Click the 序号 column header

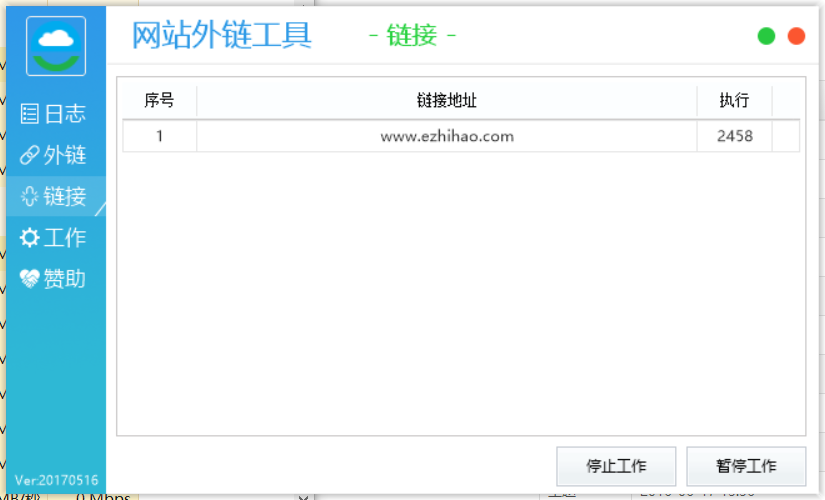pyautogui.click(x=159, y=100)
